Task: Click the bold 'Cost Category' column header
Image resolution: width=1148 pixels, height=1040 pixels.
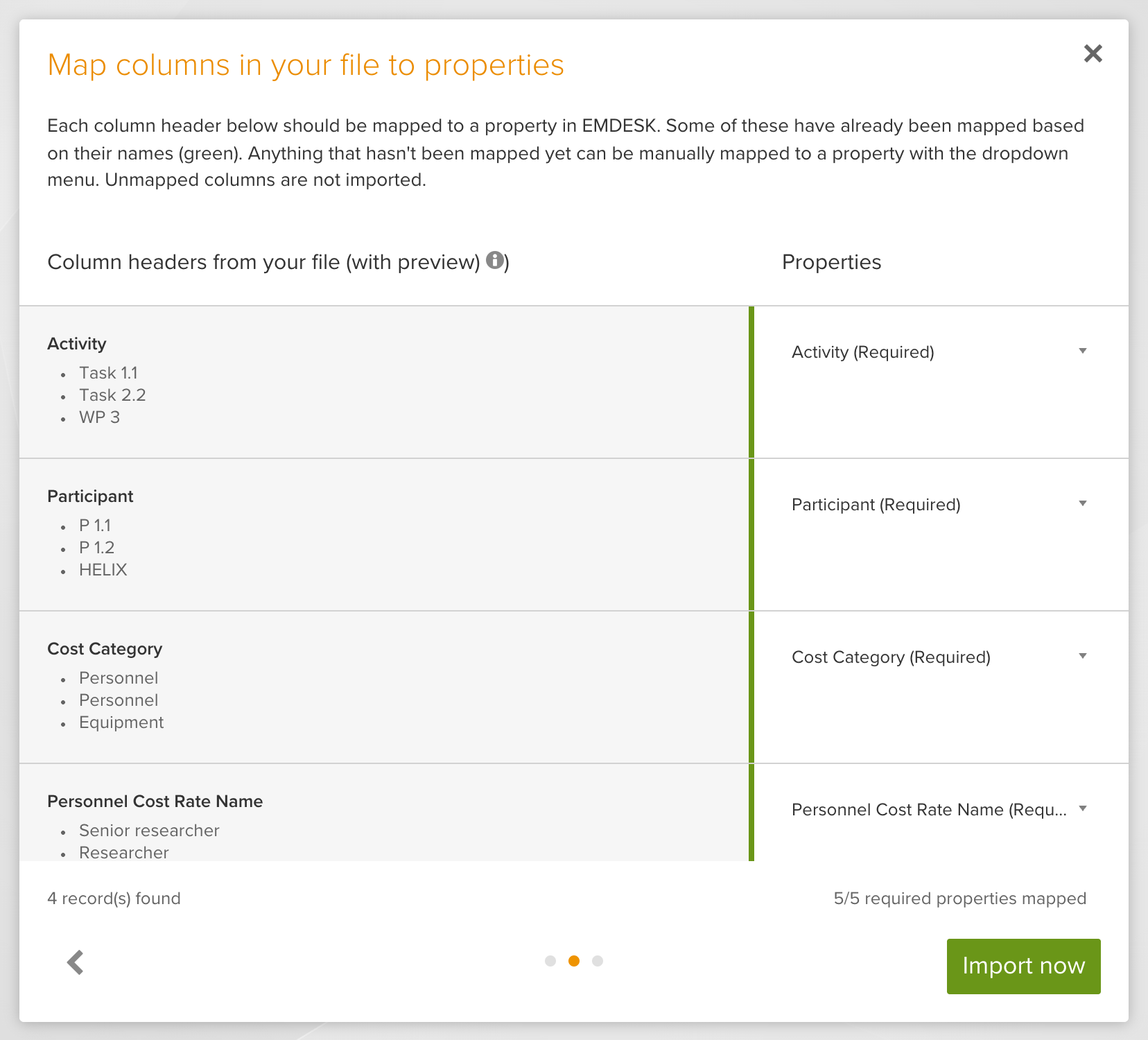Action: (x=105, y=649)
